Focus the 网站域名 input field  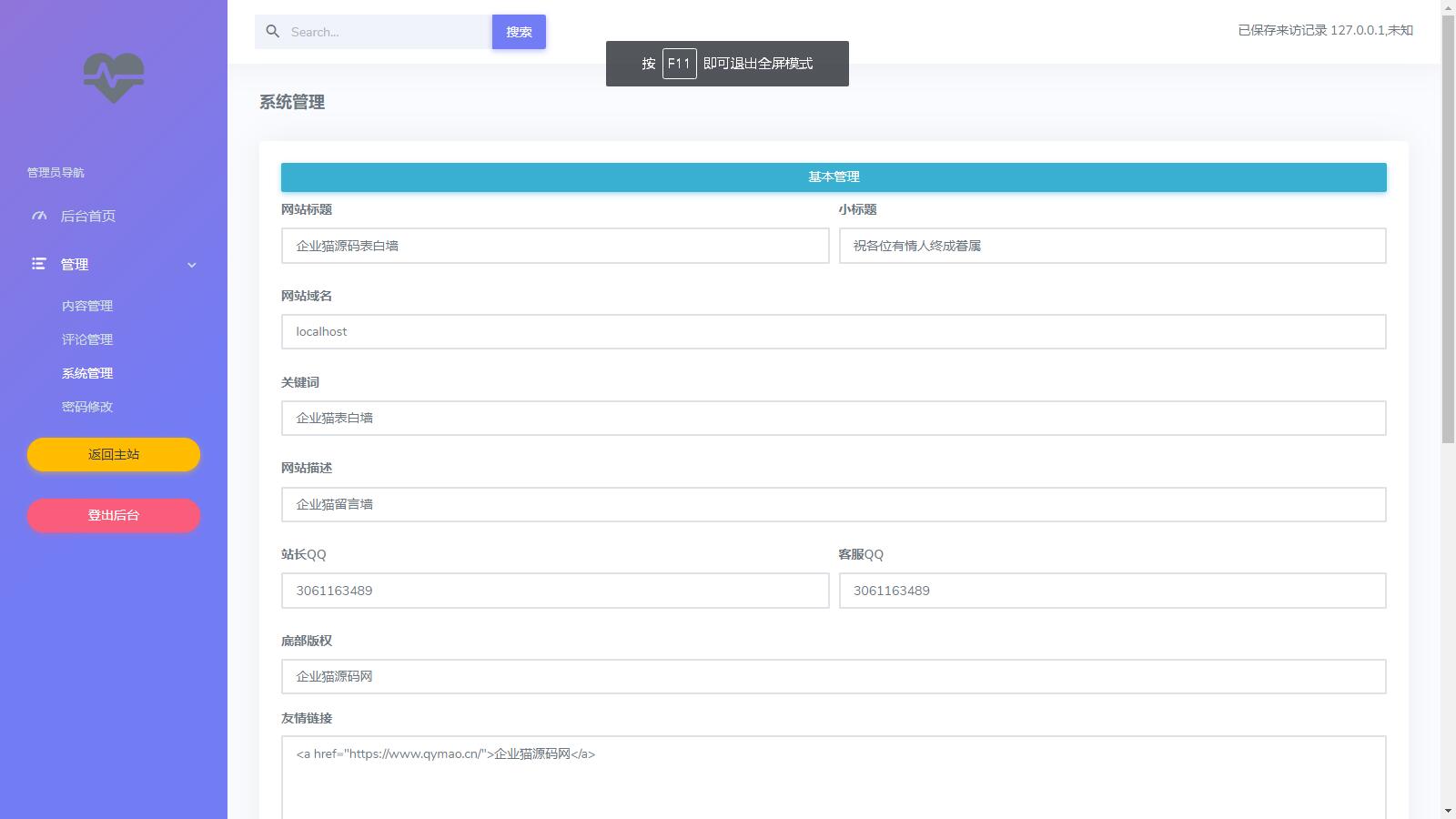[x=834, y=331]
